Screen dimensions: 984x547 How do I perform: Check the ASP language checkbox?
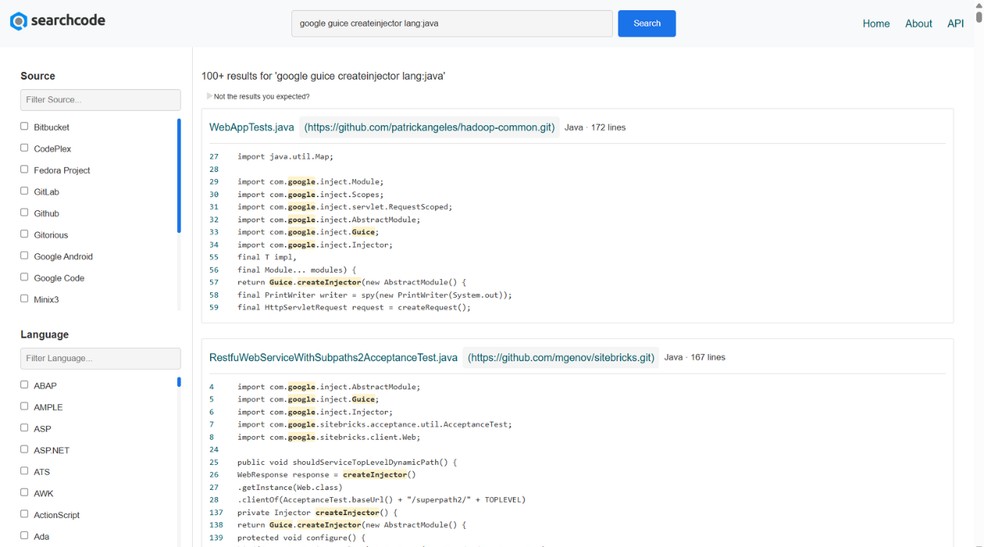pos(24,428)
